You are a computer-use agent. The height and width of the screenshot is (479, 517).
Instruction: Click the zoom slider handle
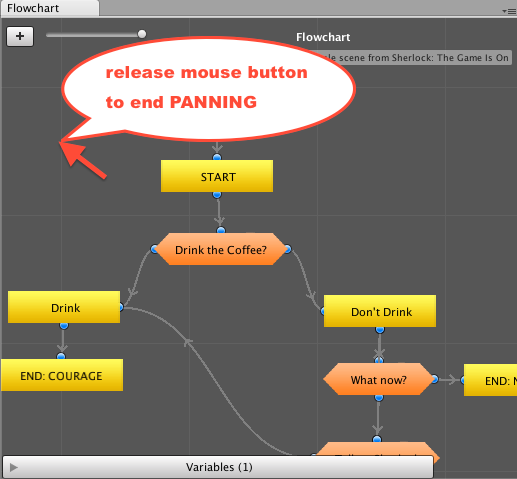pos(142,34)
